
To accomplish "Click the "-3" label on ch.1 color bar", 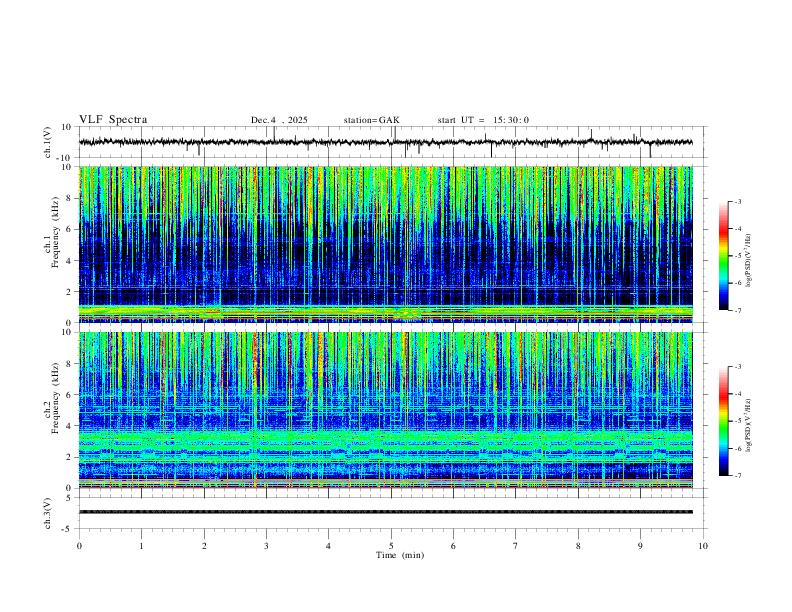I will pos(737,202).
